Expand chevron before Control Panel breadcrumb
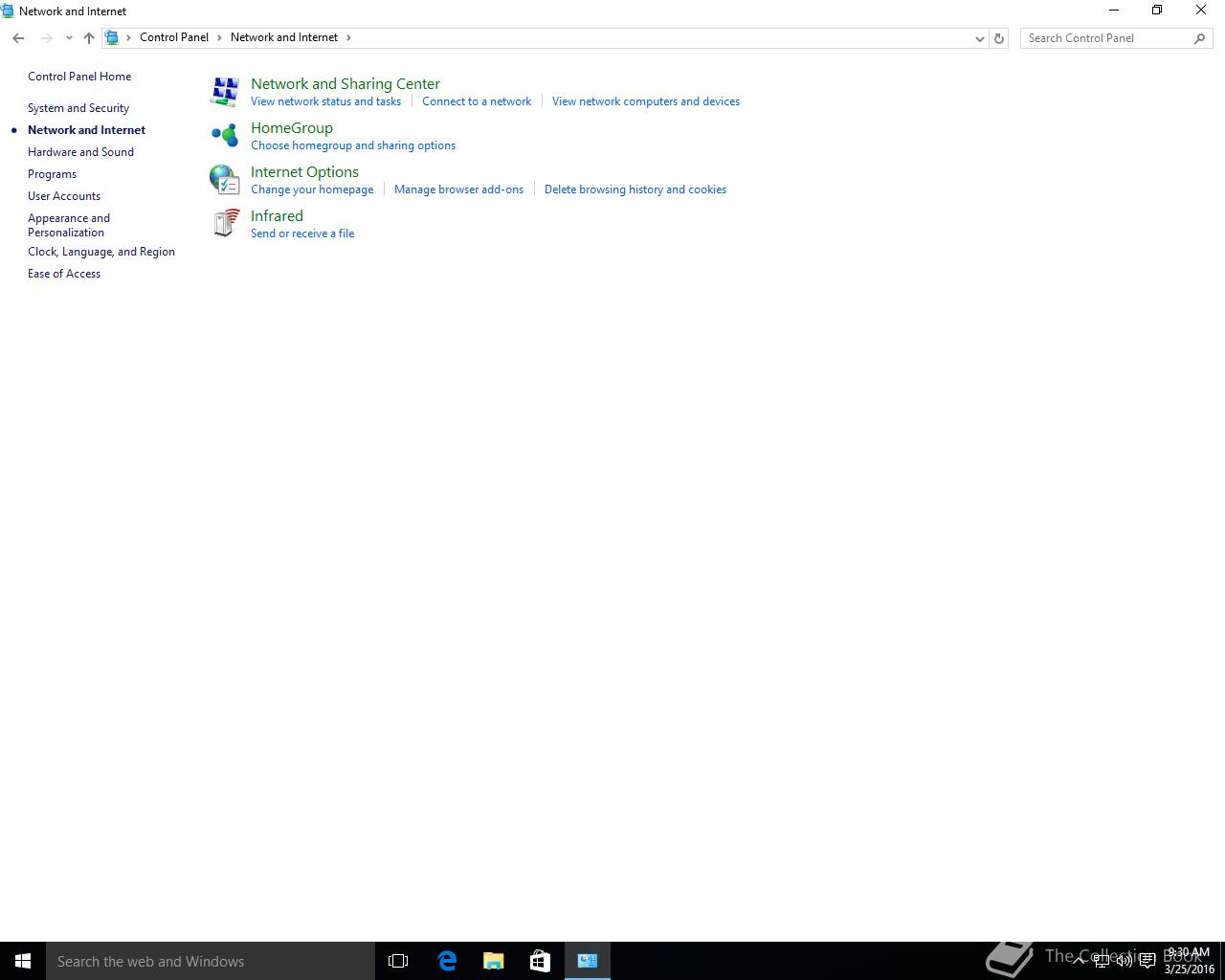Image resolution: width=1225 pixels, height=980 pixels. [129, 37]
